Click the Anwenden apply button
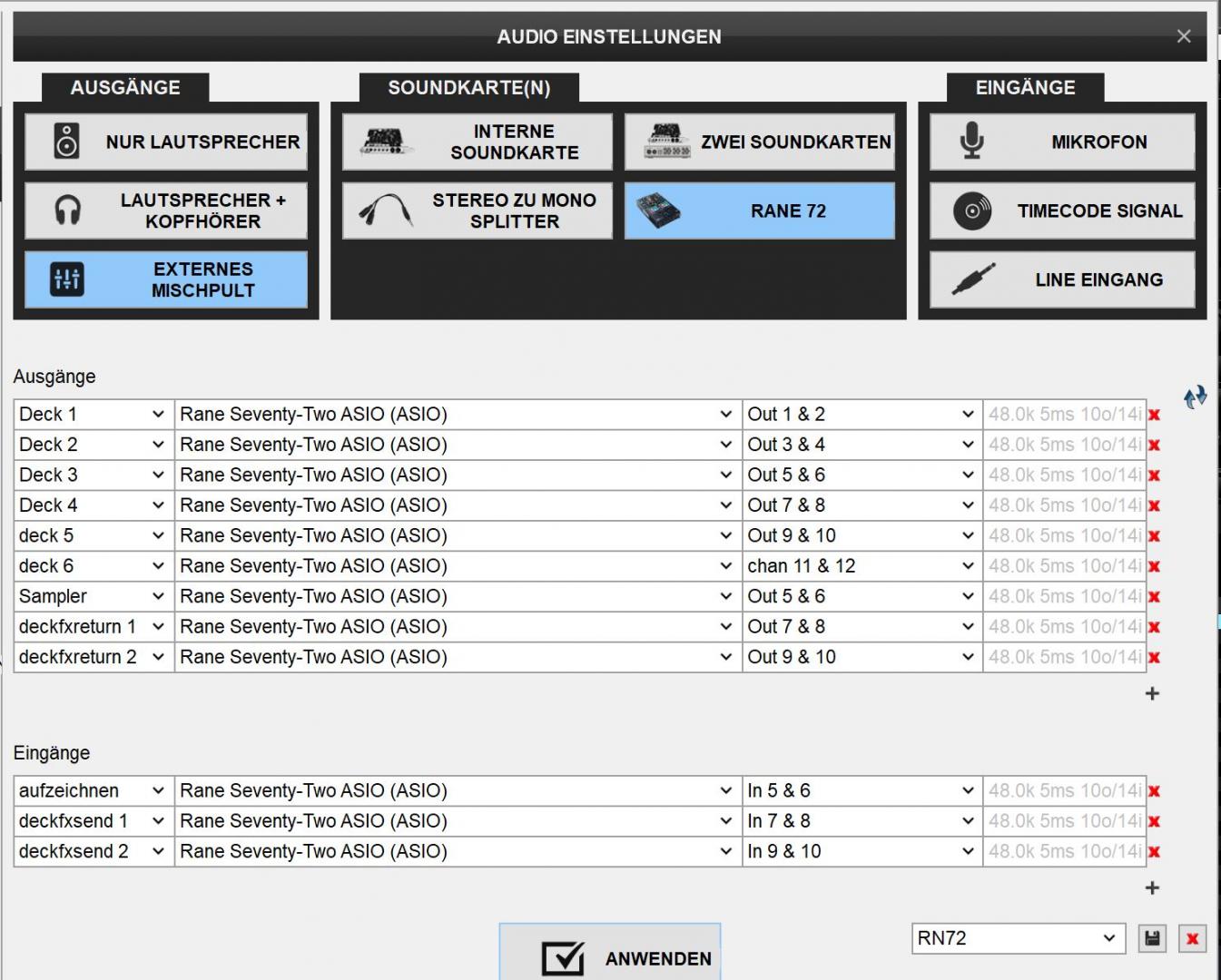This screenshot has width=1221, height=980. [610, 952]
